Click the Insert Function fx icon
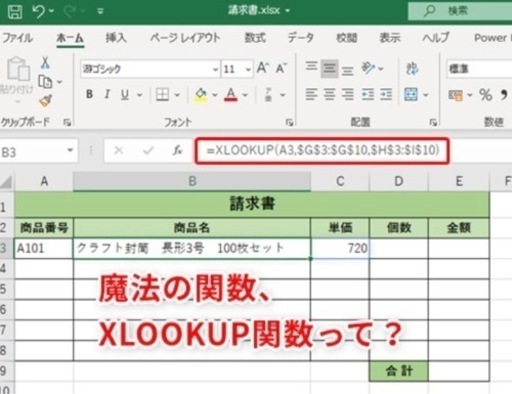This screenshot has width=512, height=394. point(178,151)
